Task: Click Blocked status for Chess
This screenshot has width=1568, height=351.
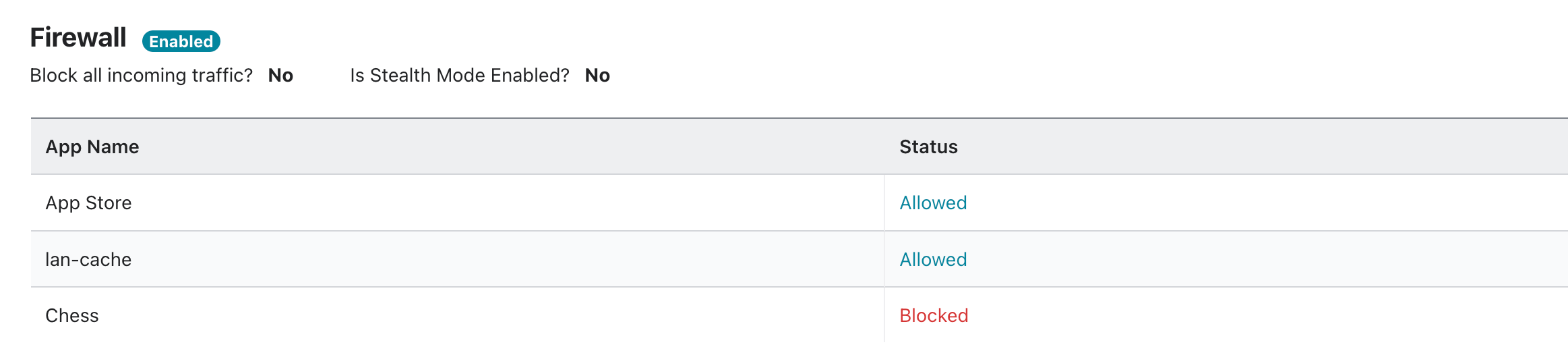Action: tap(934, 315)
